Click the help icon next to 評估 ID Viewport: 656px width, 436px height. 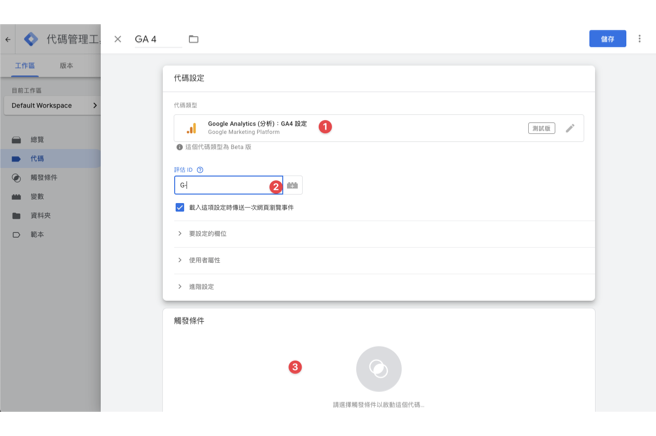(200, 170)
